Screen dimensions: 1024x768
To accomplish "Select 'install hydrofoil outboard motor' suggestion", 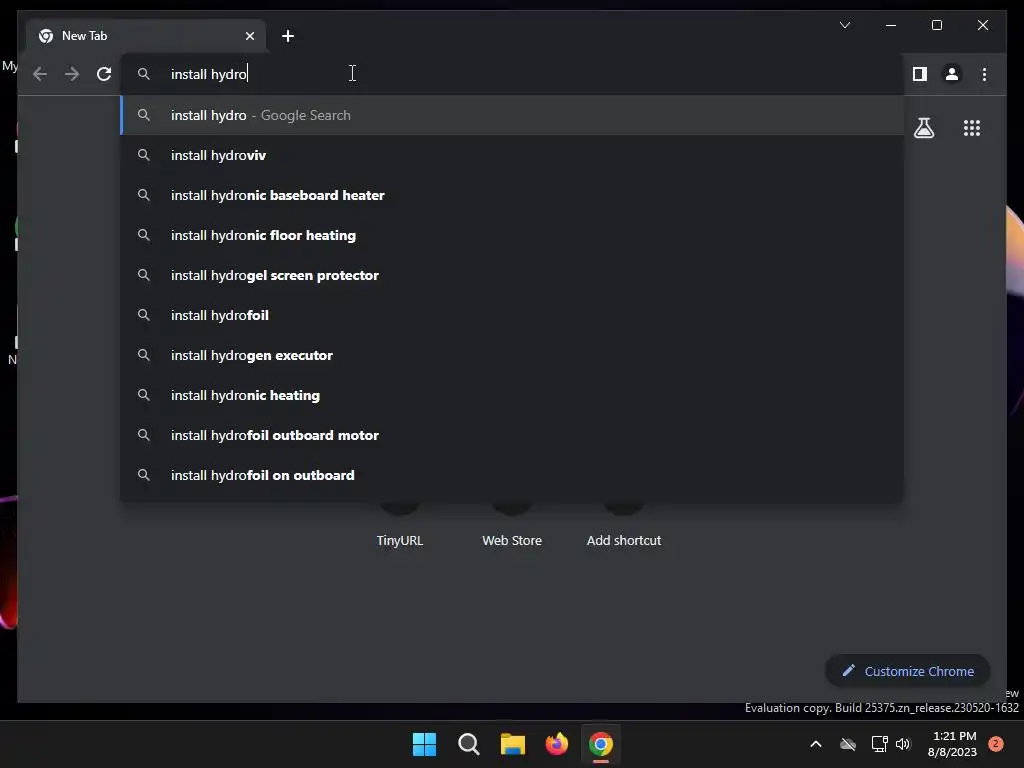I will [512, 435].
